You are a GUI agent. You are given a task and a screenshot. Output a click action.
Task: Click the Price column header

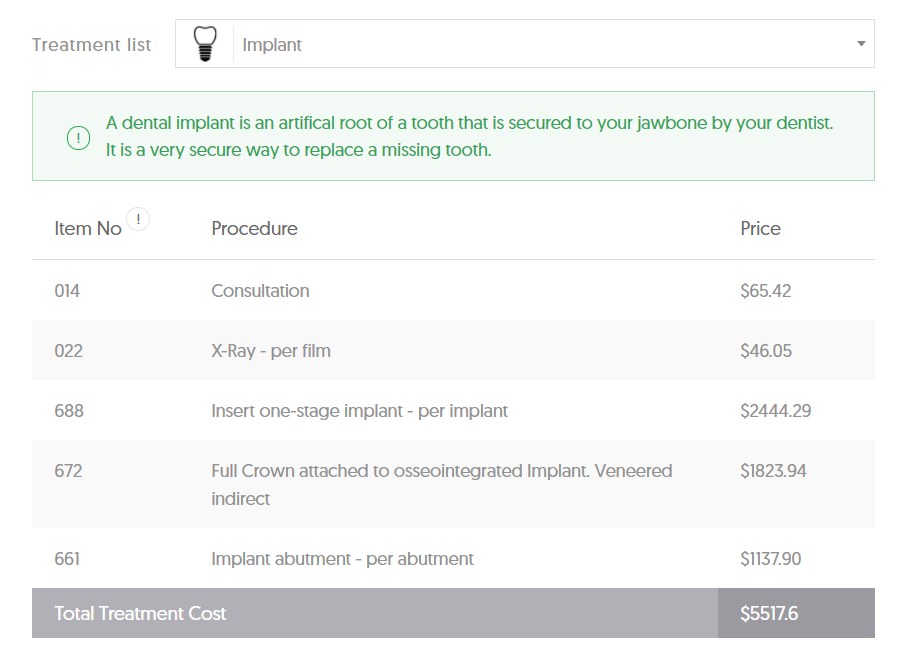(760, 228)
